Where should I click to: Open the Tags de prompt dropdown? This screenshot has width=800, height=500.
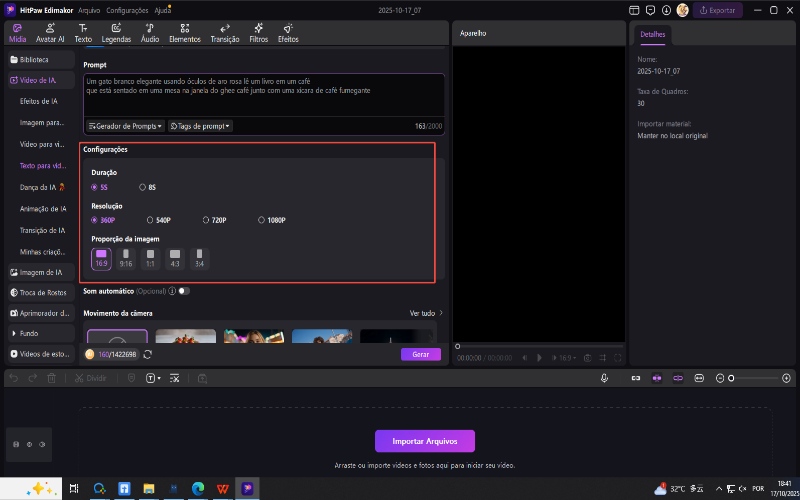click(200, 126)
